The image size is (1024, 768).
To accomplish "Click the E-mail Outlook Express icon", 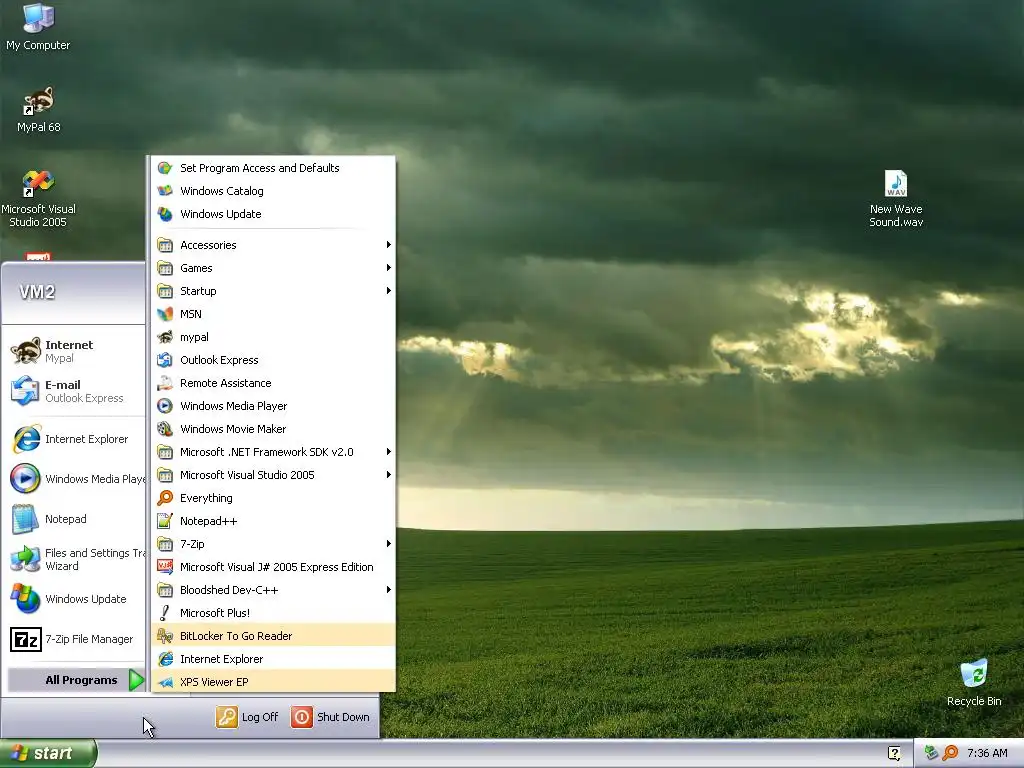I will (x=25, y=391).
